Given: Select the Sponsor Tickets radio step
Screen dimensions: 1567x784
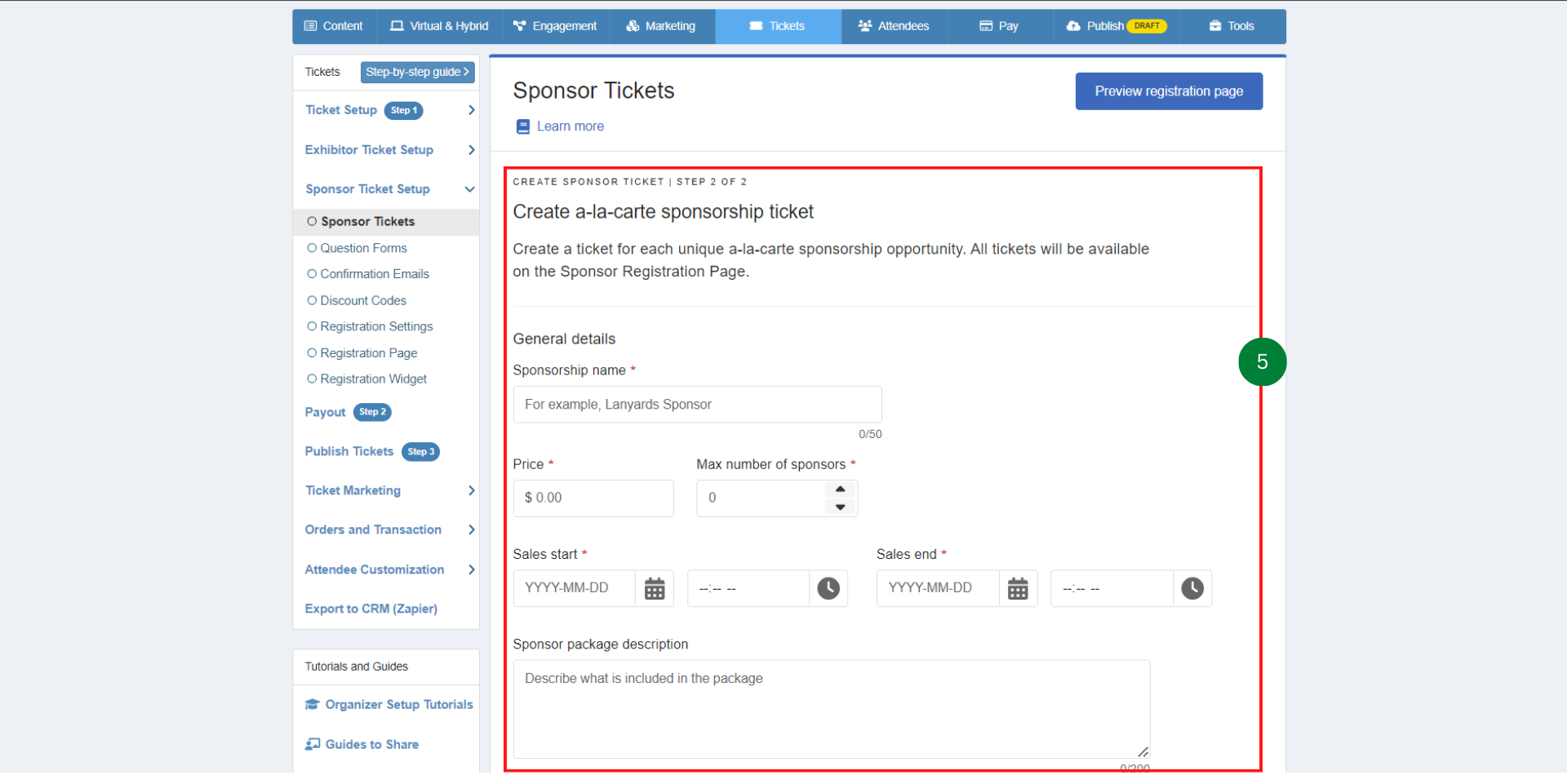Looking at the screenshot, I should click(312, 221).
